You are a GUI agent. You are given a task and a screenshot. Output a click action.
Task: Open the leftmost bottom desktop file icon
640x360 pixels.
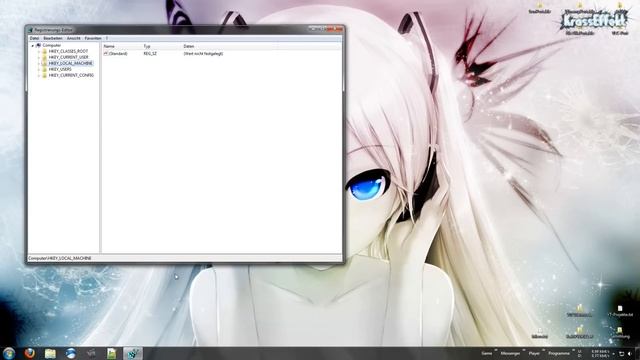pos(540,332)
